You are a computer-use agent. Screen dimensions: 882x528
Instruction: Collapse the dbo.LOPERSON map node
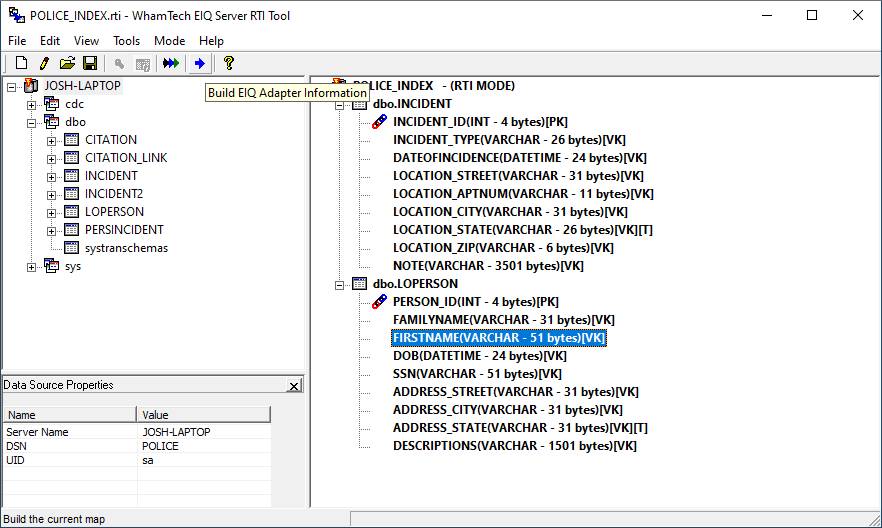(x=339, y=285)
